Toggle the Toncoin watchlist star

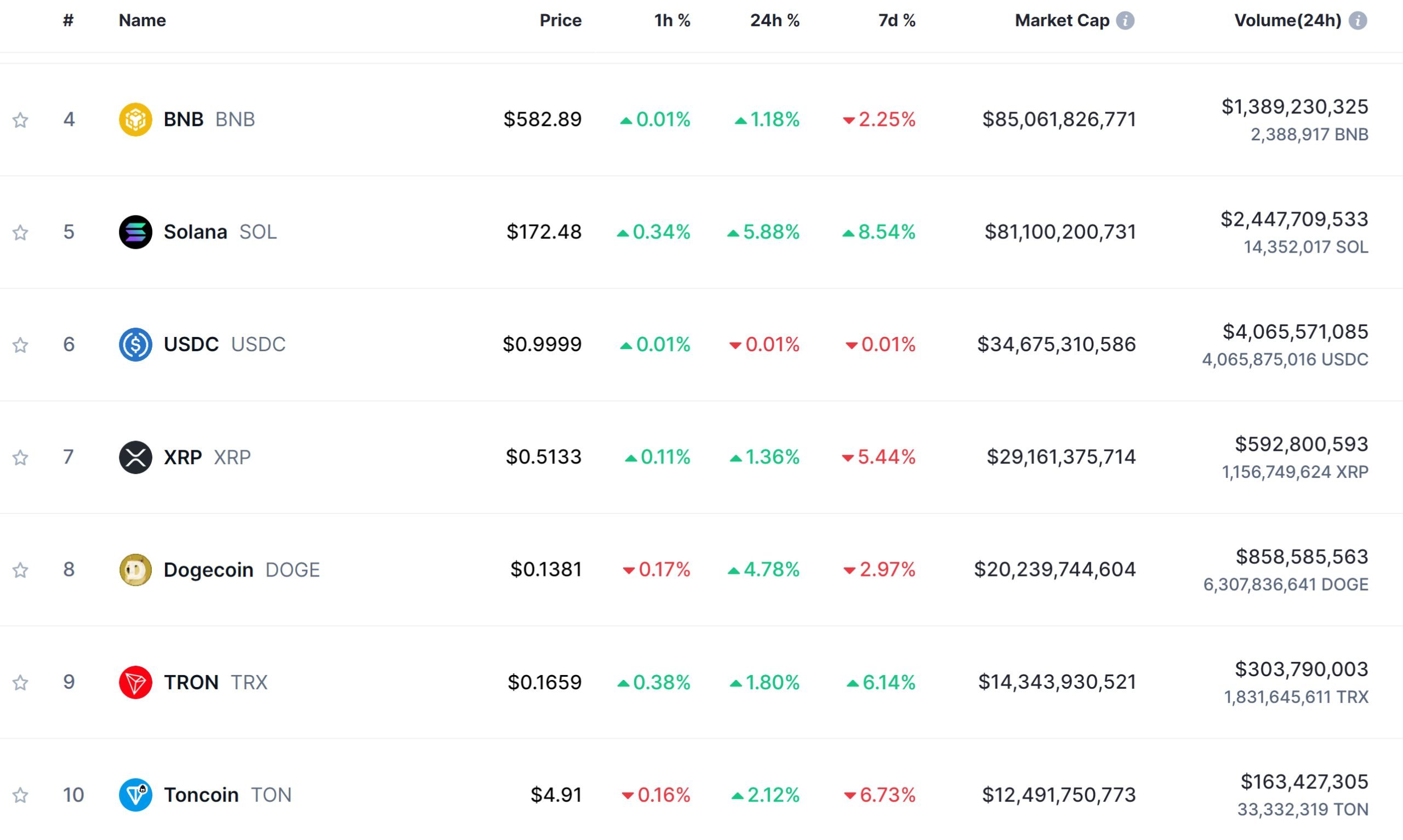[20, 795]
